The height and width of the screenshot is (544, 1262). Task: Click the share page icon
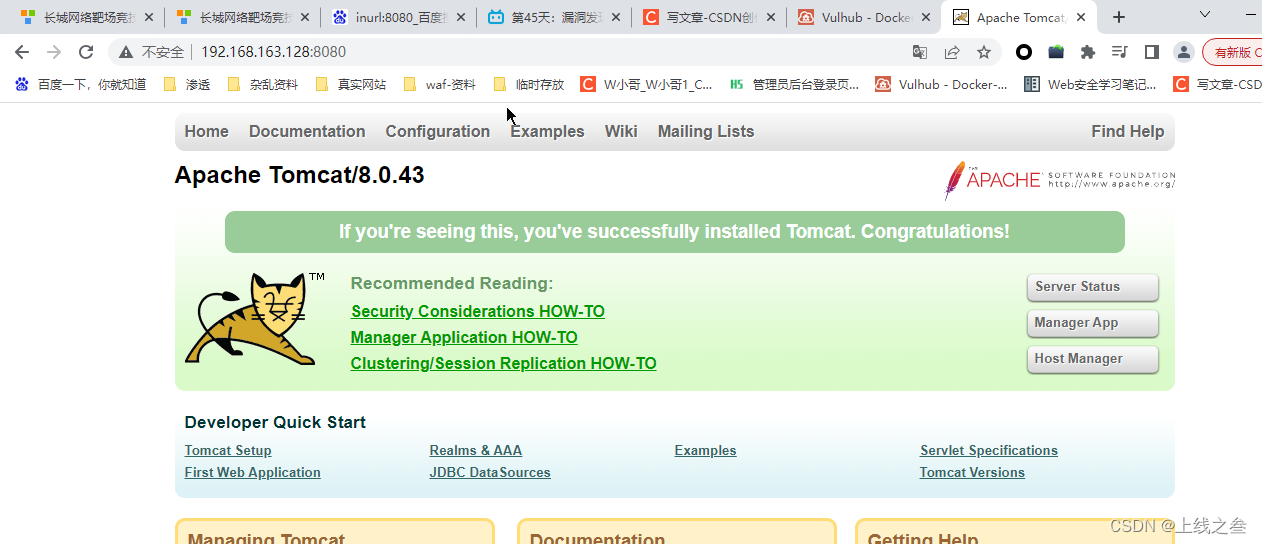(952, 52)
